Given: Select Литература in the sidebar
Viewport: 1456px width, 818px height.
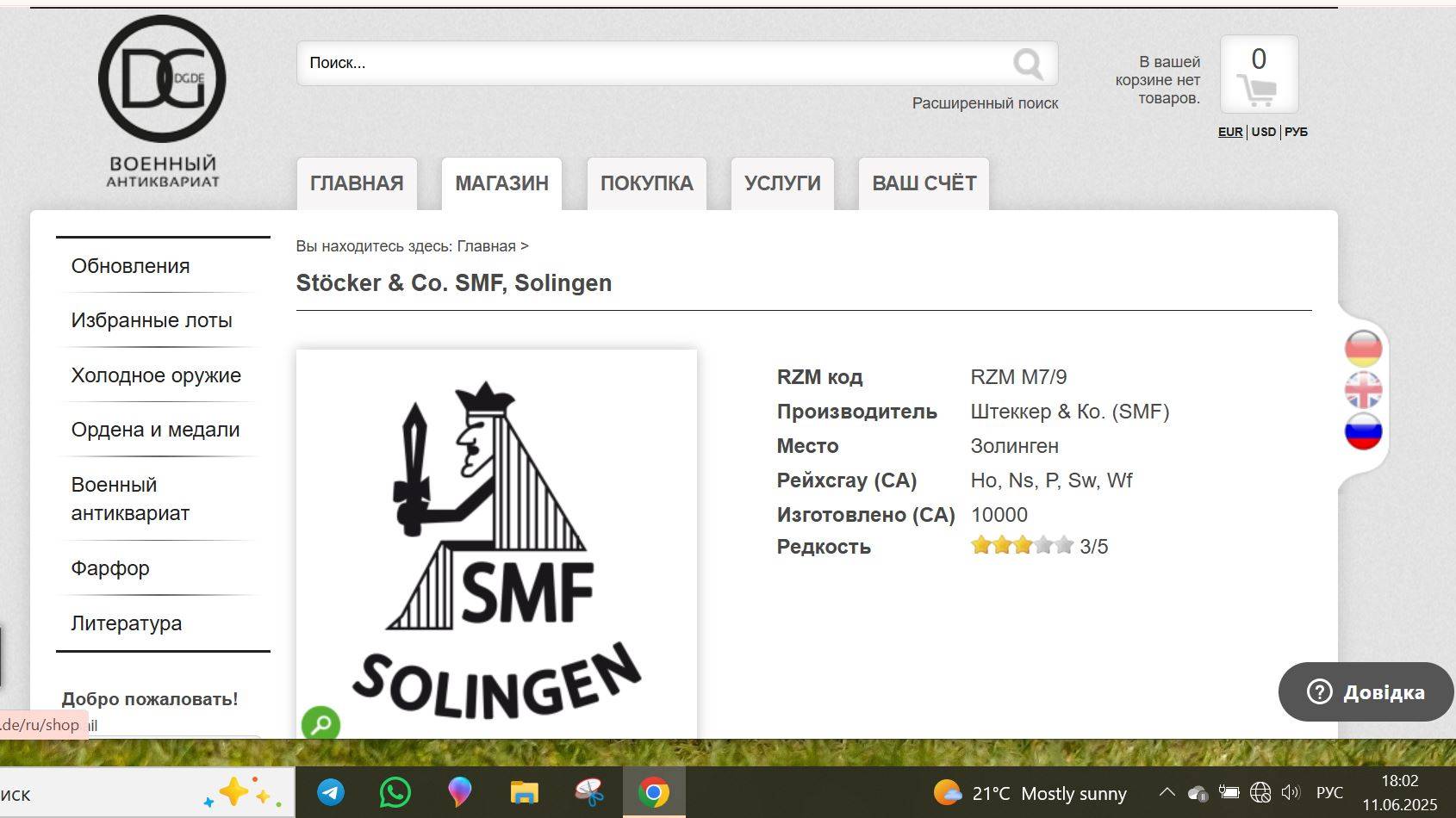Looking at the screenshot, I should pos(126,623).
